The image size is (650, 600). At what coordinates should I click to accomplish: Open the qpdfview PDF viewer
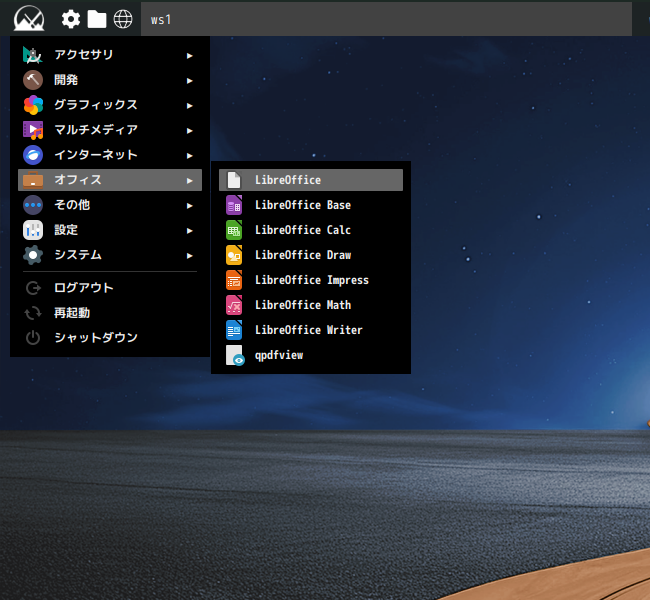tap(310, 355)
